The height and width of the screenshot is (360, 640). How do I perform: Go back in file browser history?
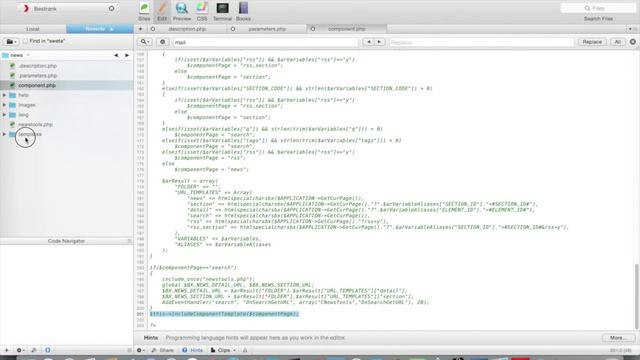116,55
